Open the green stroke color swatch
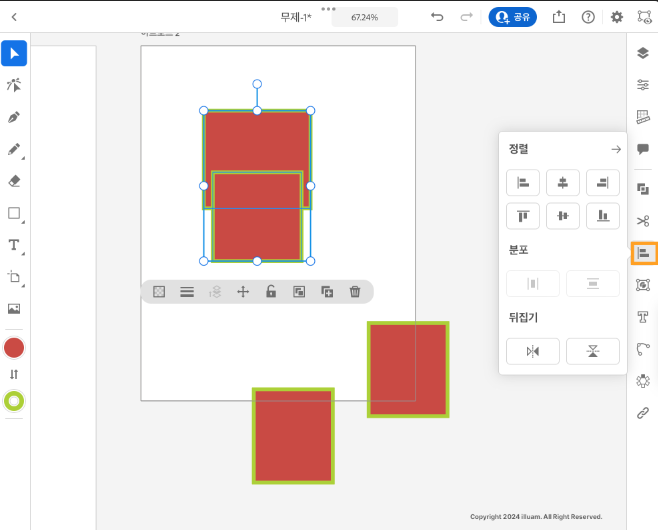This screenshot has height=530, width=658. click(14, 401)
